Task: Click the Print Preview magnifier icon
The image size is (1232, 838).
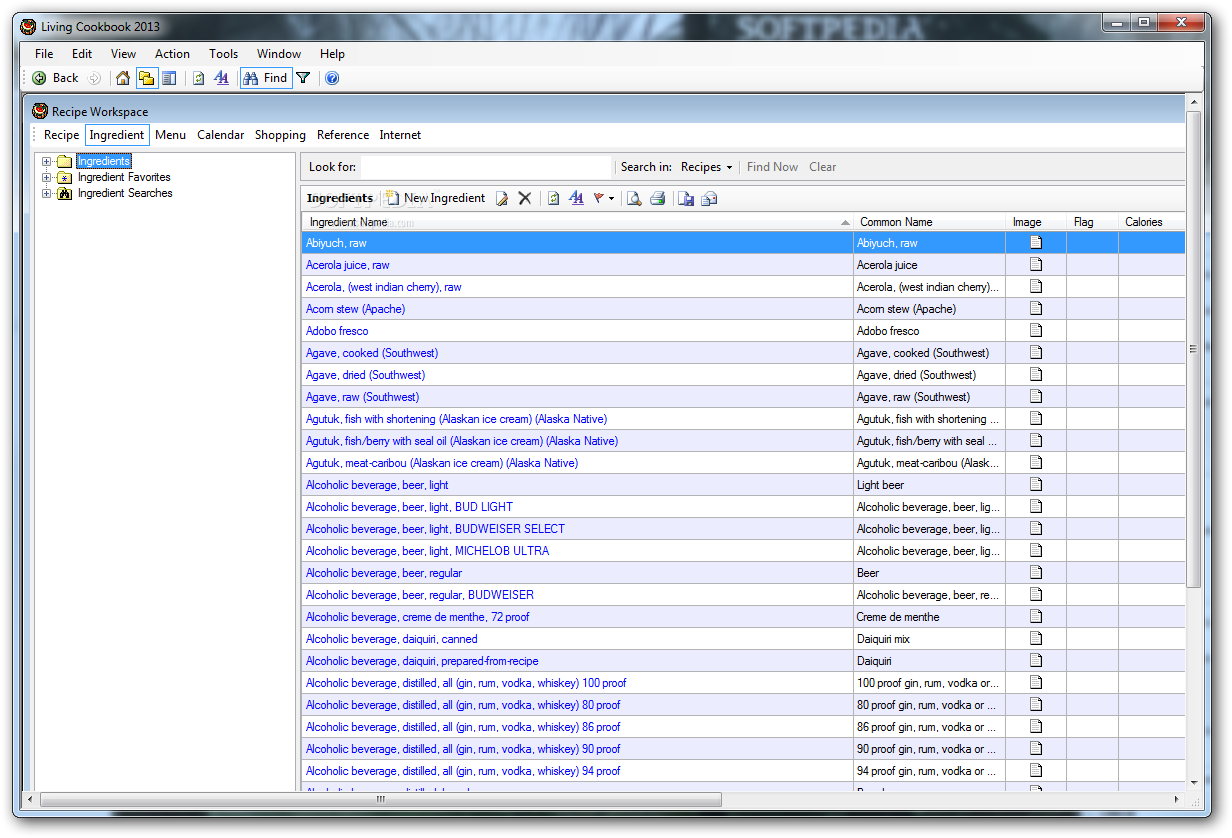Action: 634,198
